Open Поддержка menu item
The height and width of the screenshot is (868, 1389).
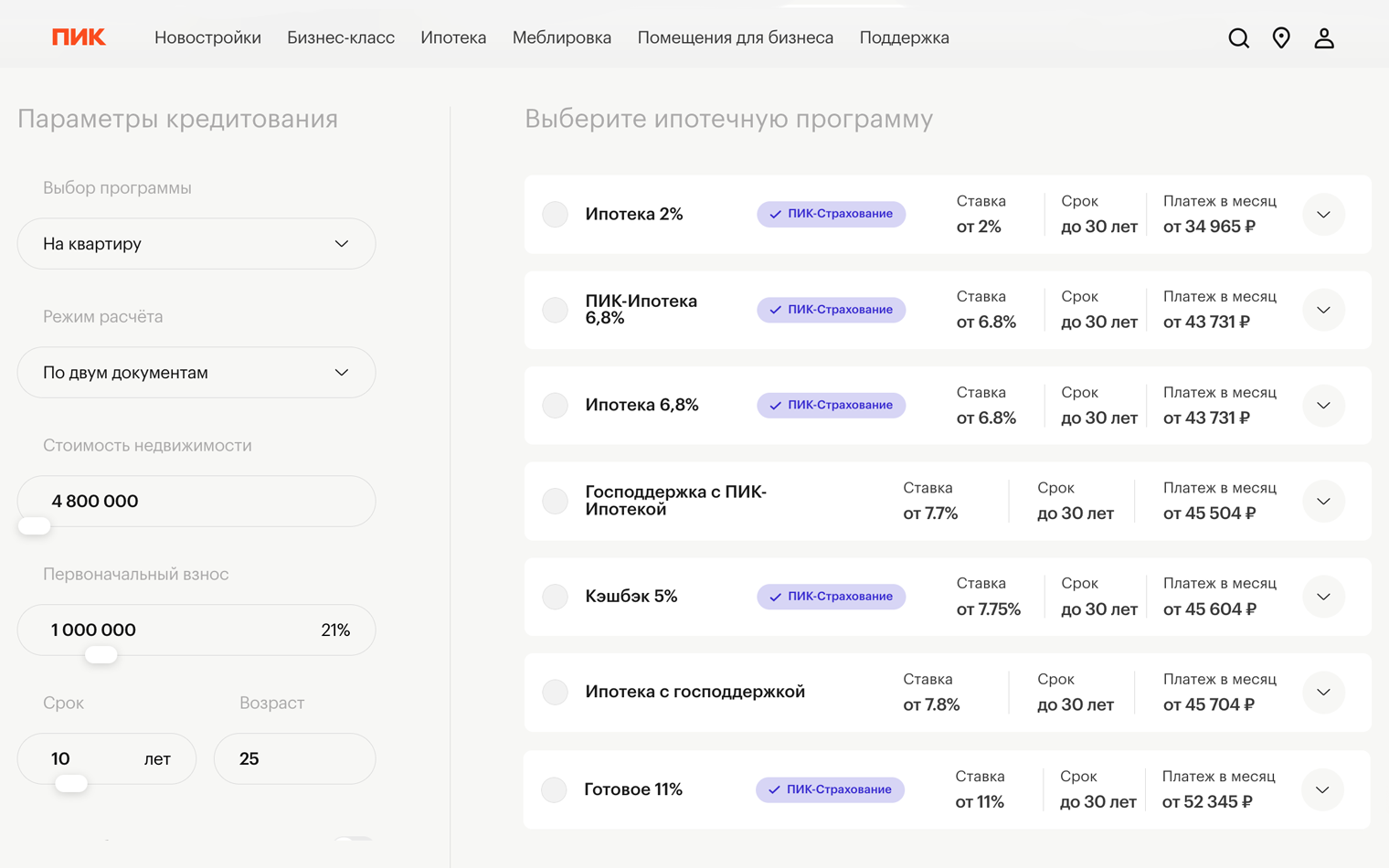point(905,37)
